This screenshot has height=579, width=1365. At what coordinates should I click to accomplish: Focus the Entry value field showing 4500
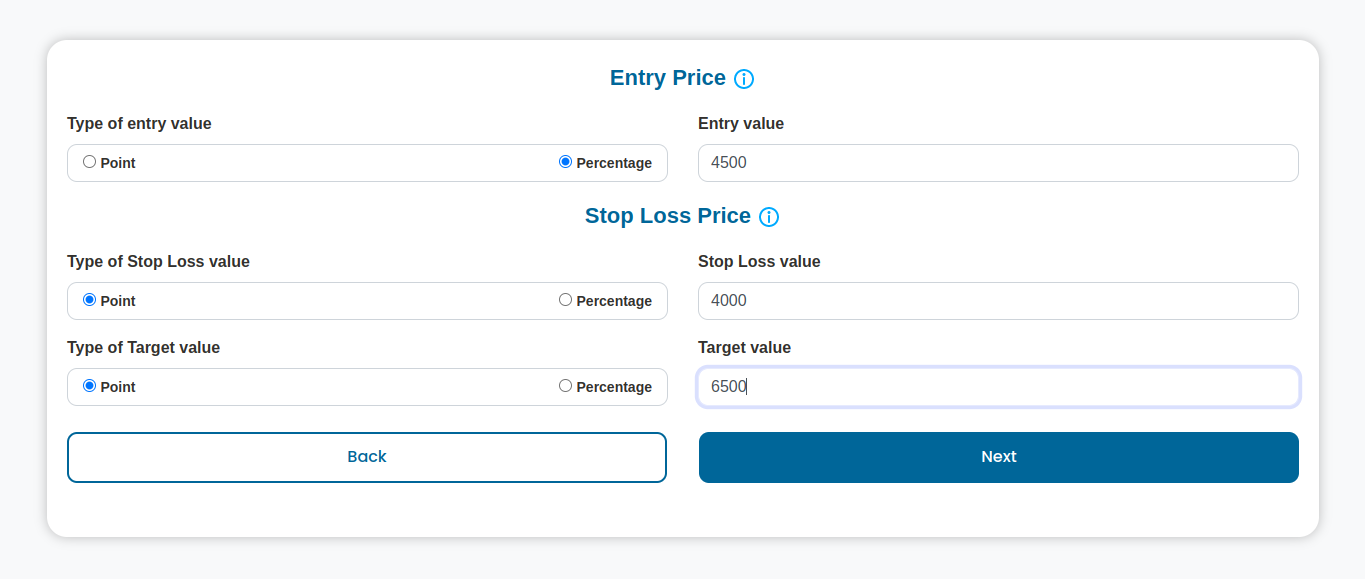pos(998,163)
